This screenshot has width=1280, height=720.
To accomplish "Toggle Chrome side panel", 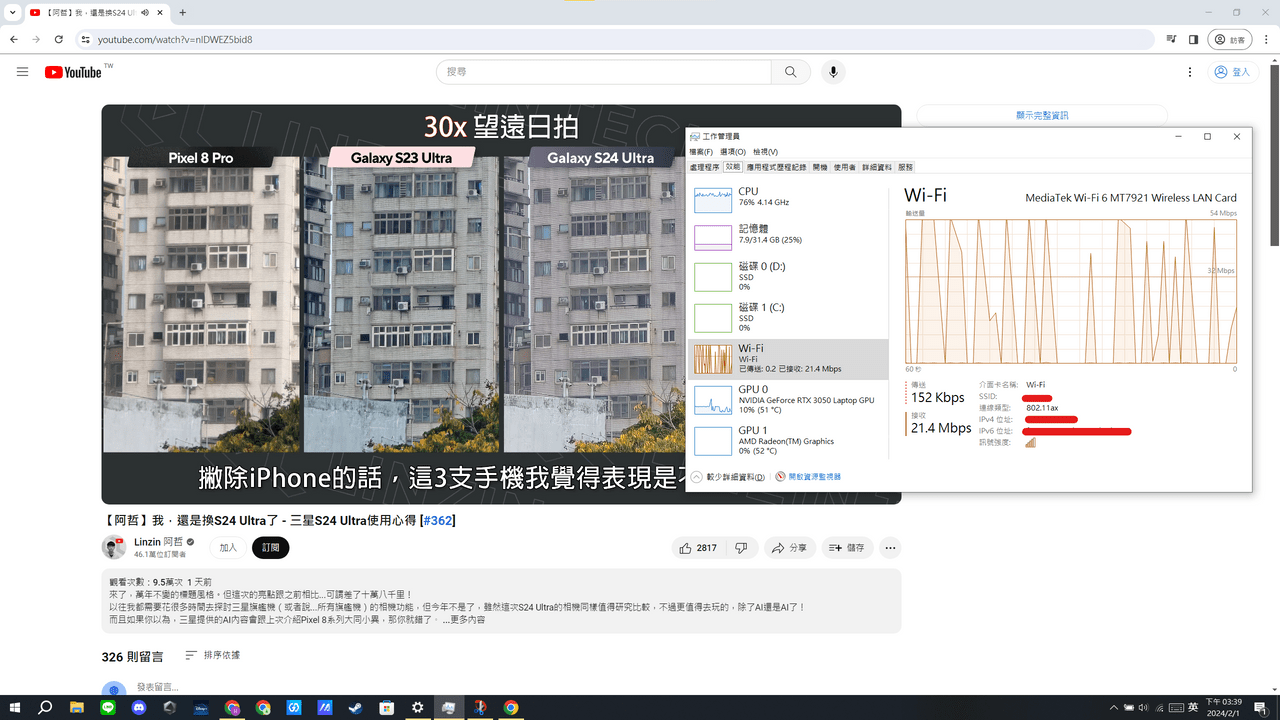I will [x=1193, y=40].
